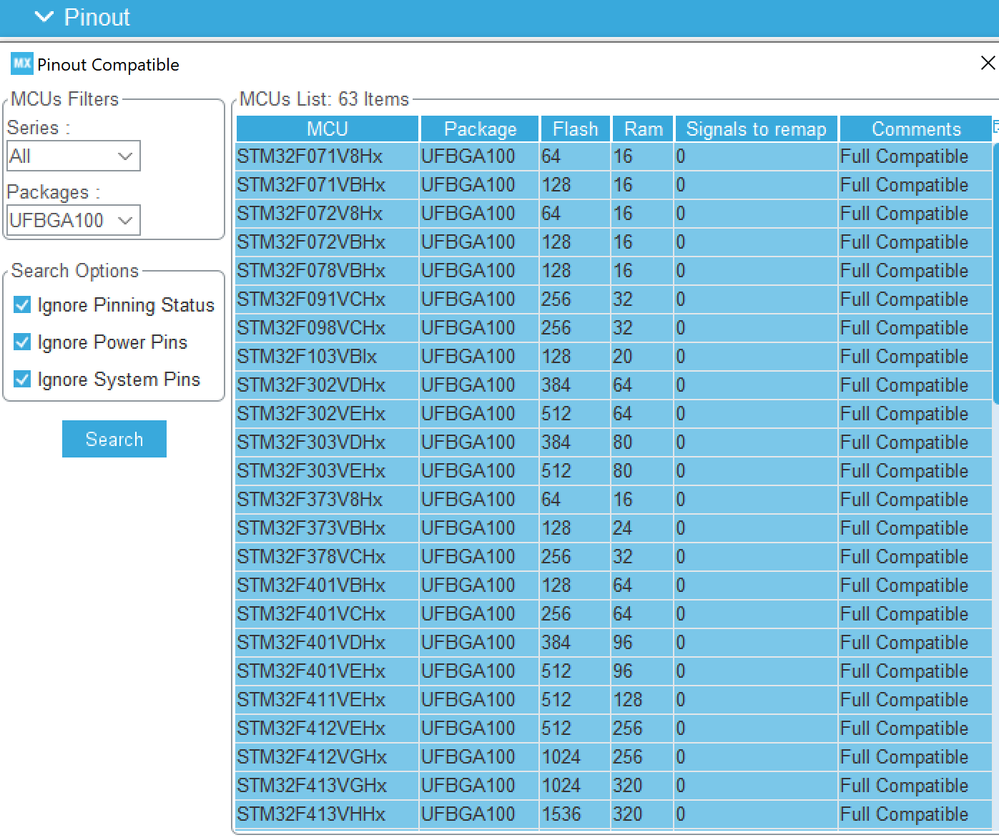Select the STM32F071V8Hx row
Screen dimensions: 999x837
(614, 157)
